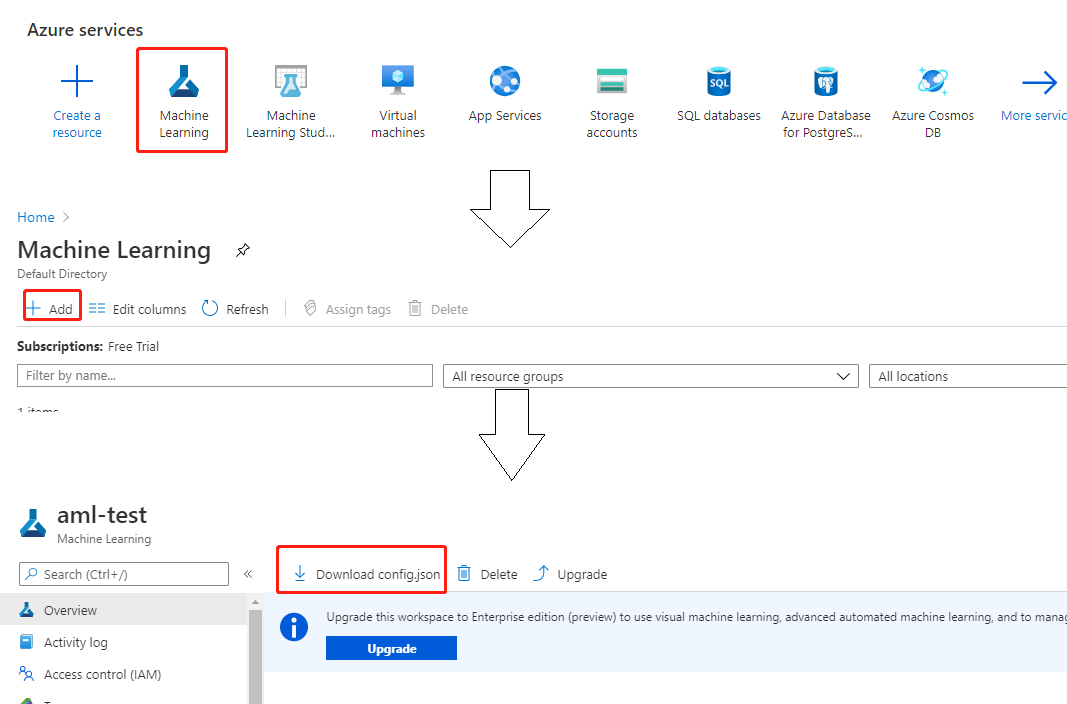1067x704 pixels.
Task: Open Azure Cosmos DB service
Action: (x=933, y=82)
